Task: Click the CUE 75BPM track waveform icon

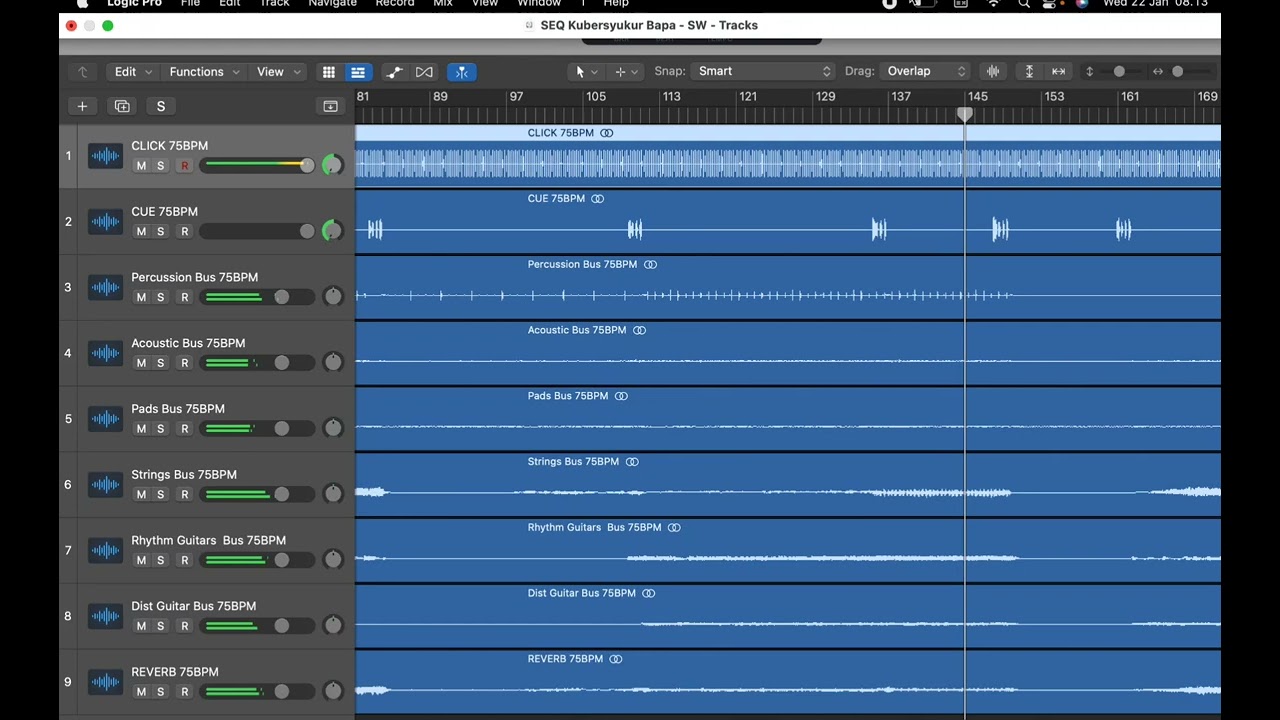Action: coord(105,222)
